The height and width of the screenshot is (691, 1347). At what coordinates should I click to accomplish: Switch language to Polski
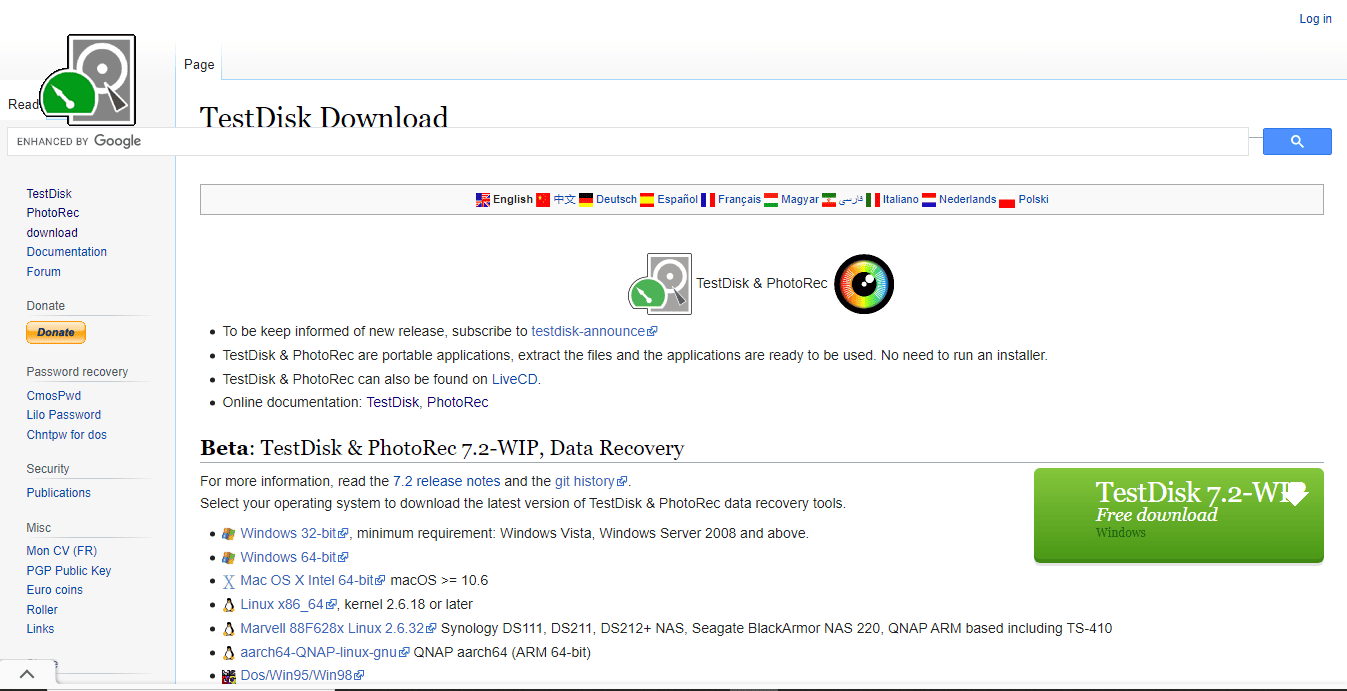coord(1033,200)
